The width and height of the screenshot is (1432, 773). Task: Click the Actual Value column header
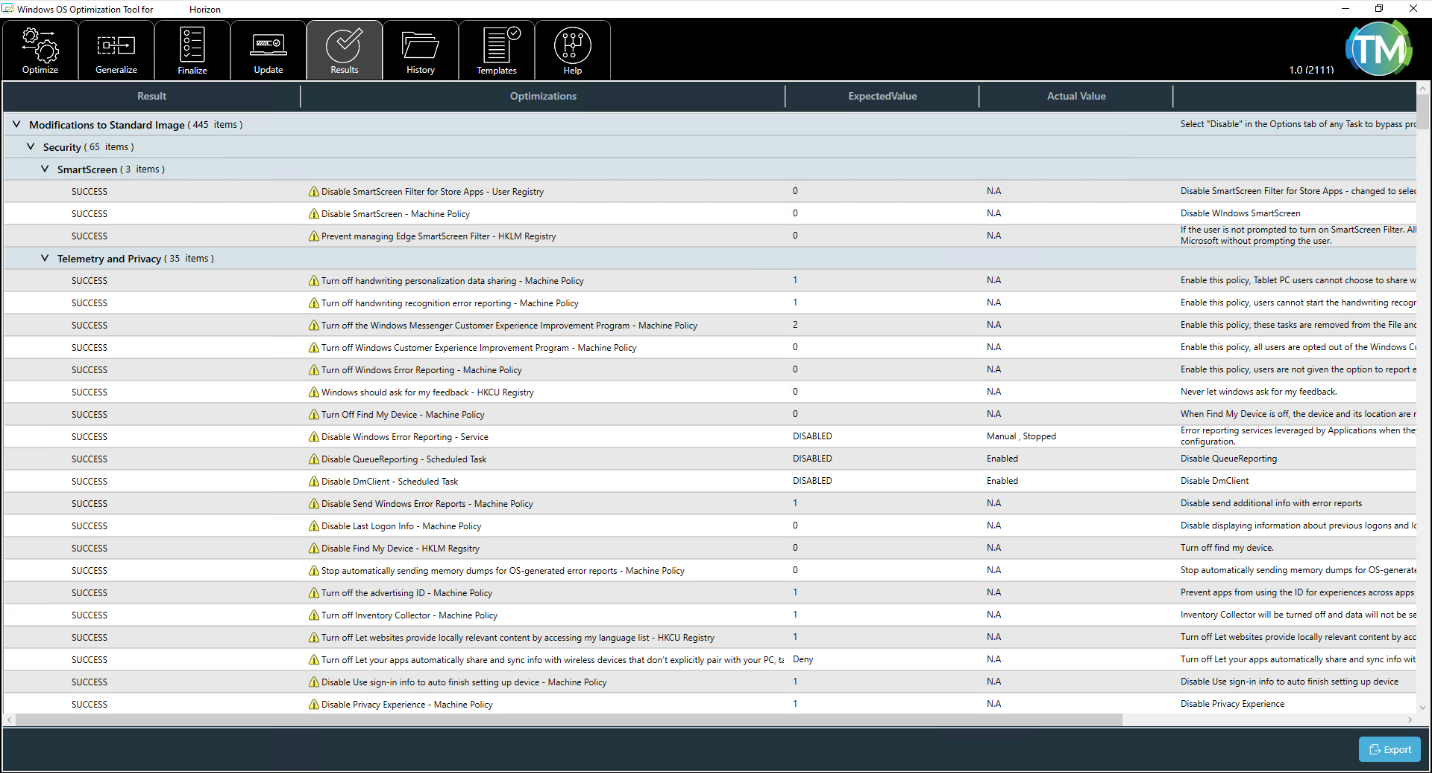[1076, 96]
